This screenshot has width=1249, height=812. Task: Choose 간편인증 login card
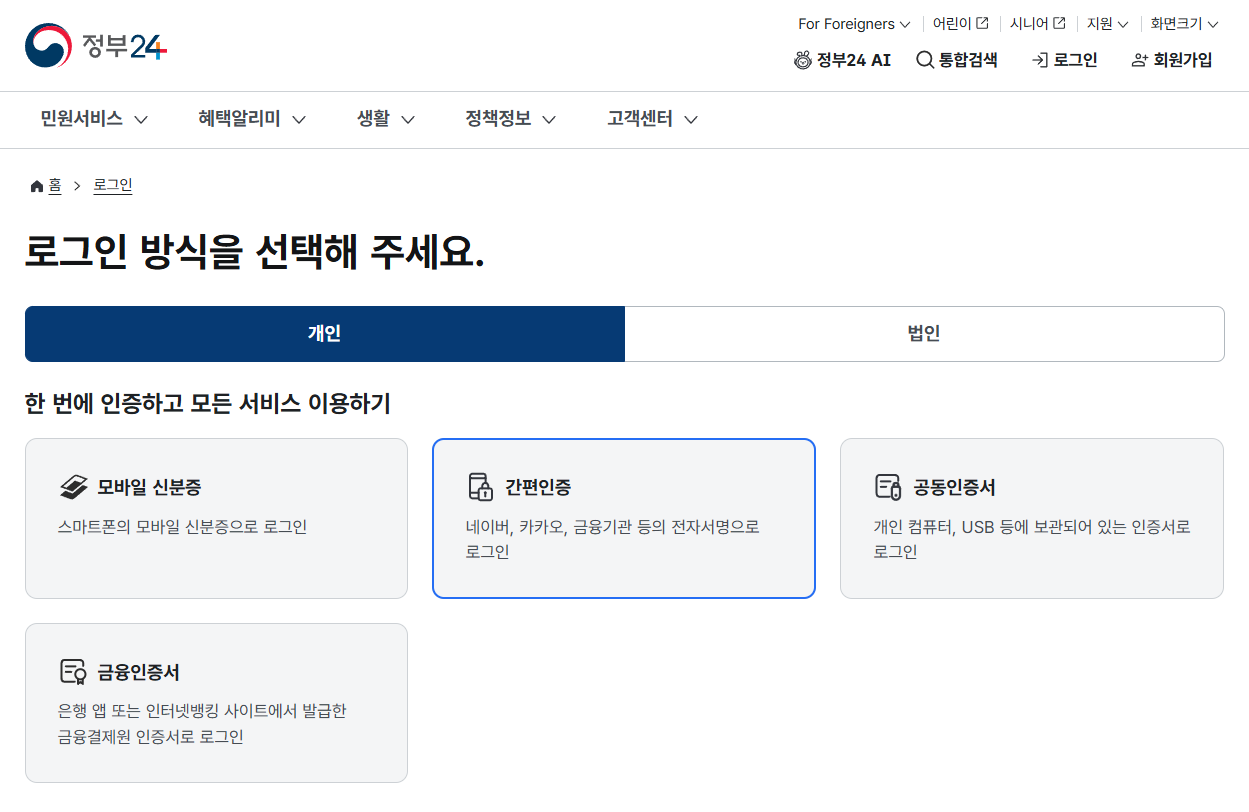624,518
